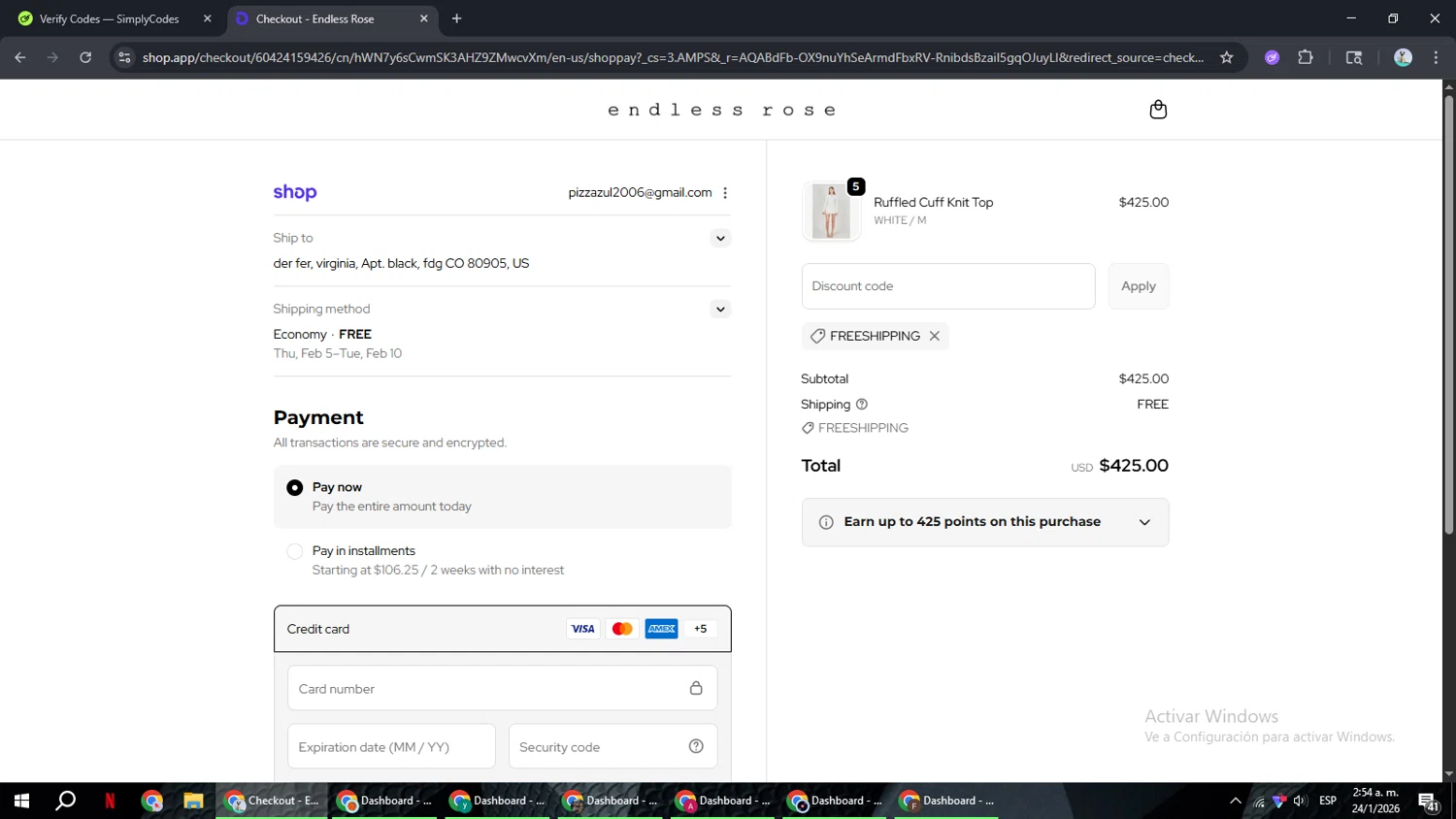The height and width of the screenshot is (819, 1456).
Task: Show the +5 more card types
Action: (701, 629)
